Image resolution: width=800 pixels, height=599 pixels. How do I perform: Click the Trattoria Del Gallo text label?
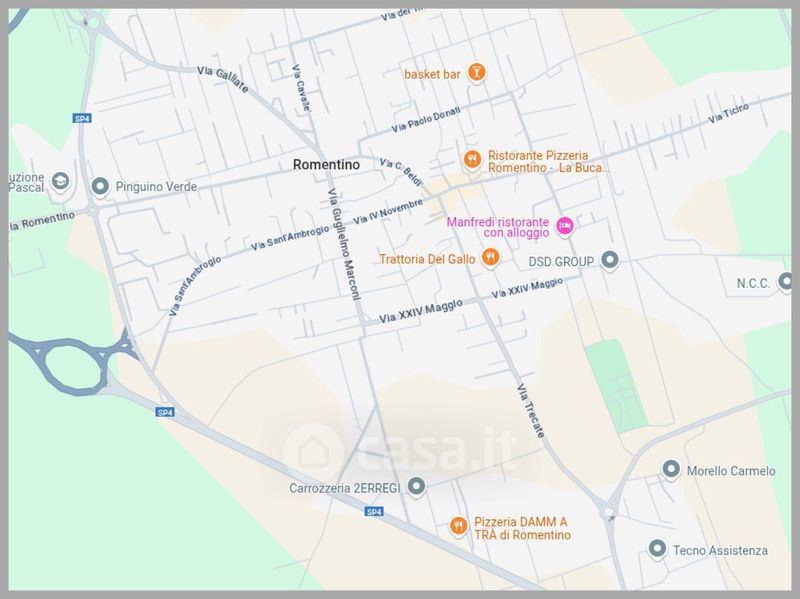pyautogui.click(x=427, y=259)
